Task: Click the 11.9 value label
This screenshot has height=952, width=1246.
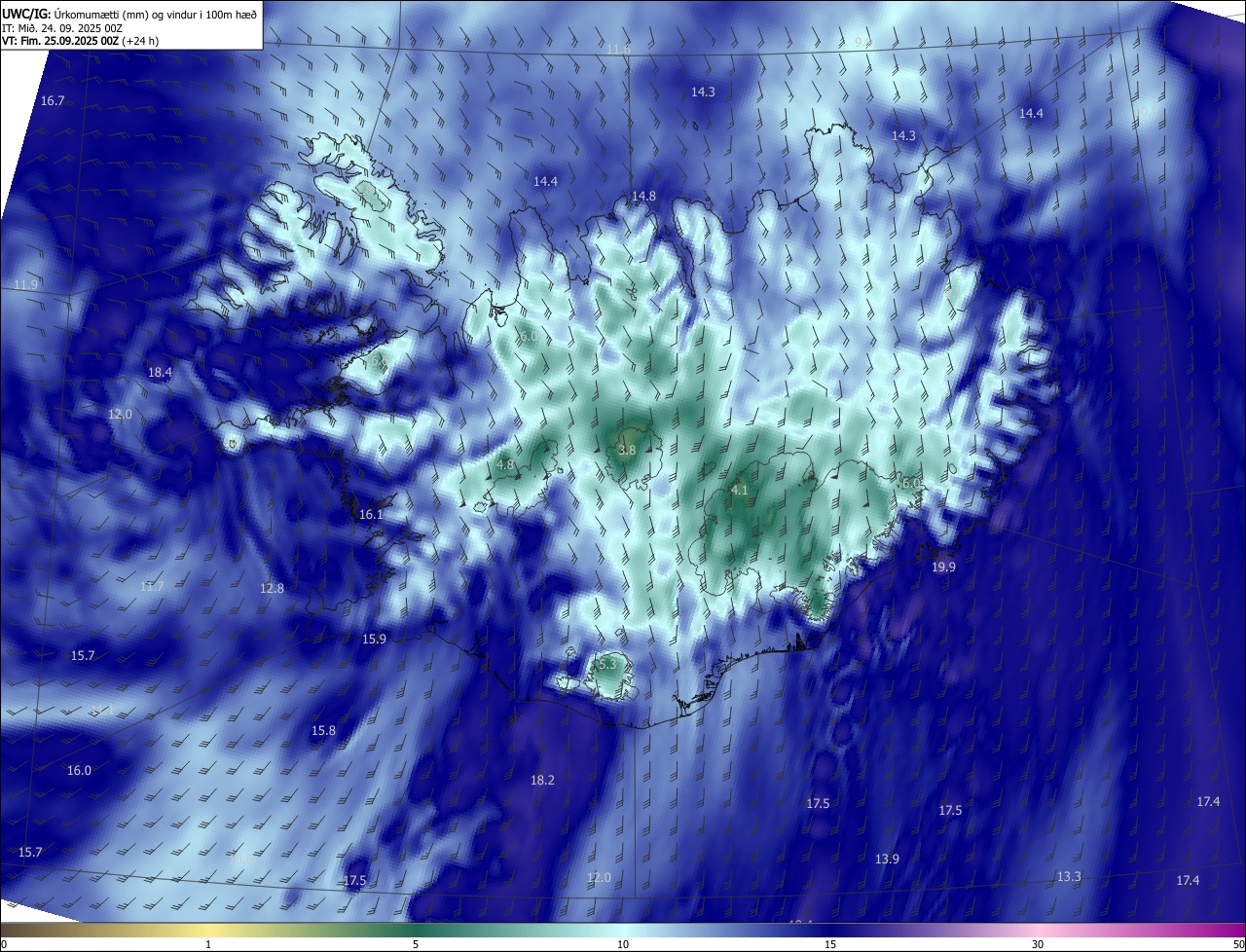Action: coord(25,284)
